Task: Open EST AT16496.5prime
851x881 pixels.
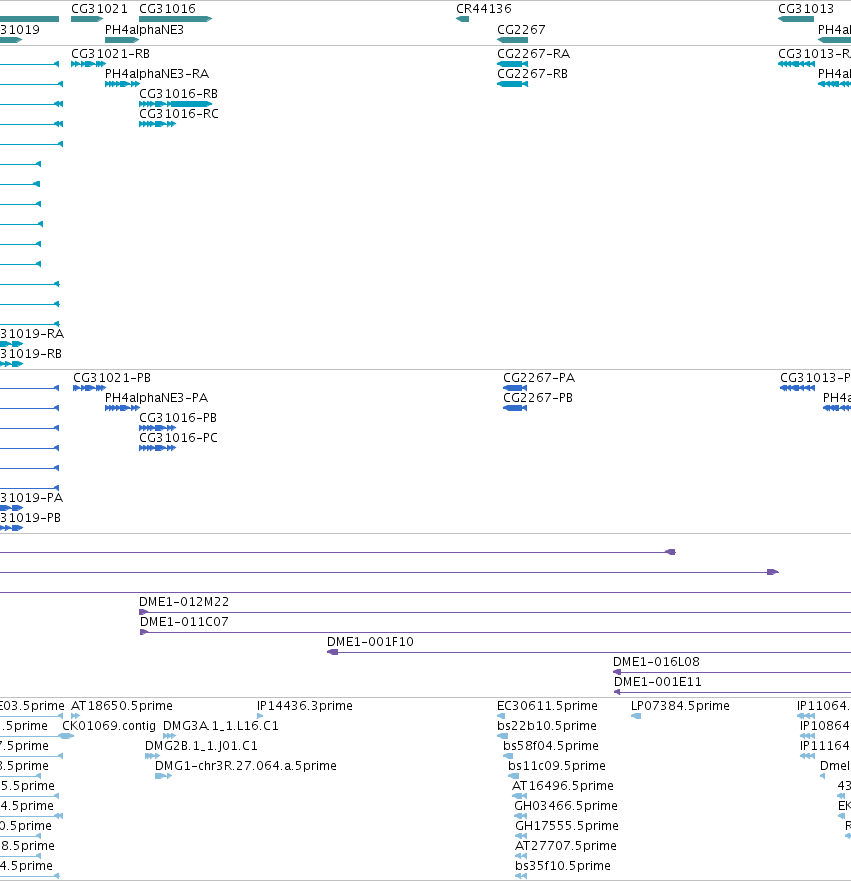Action: point(563,786)
